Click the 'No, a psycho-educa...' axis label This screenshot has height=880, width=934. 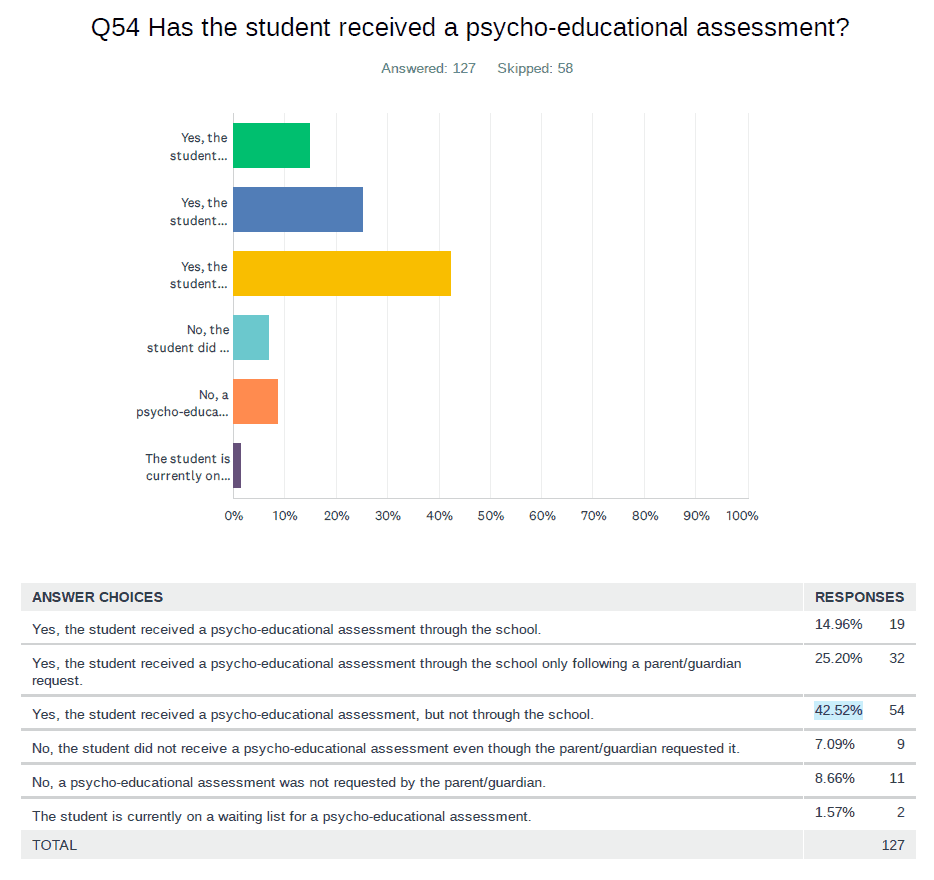[182, 403]
